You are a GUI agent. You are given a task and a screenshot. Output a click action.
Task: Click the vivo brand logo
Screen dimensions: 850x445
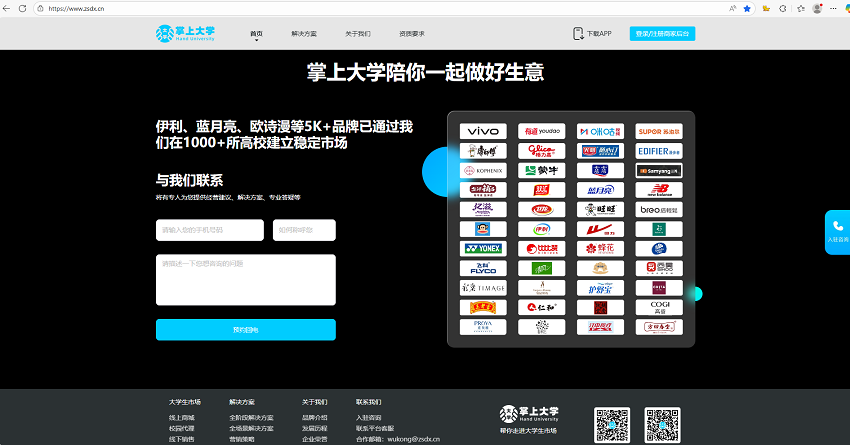(483, 131)
